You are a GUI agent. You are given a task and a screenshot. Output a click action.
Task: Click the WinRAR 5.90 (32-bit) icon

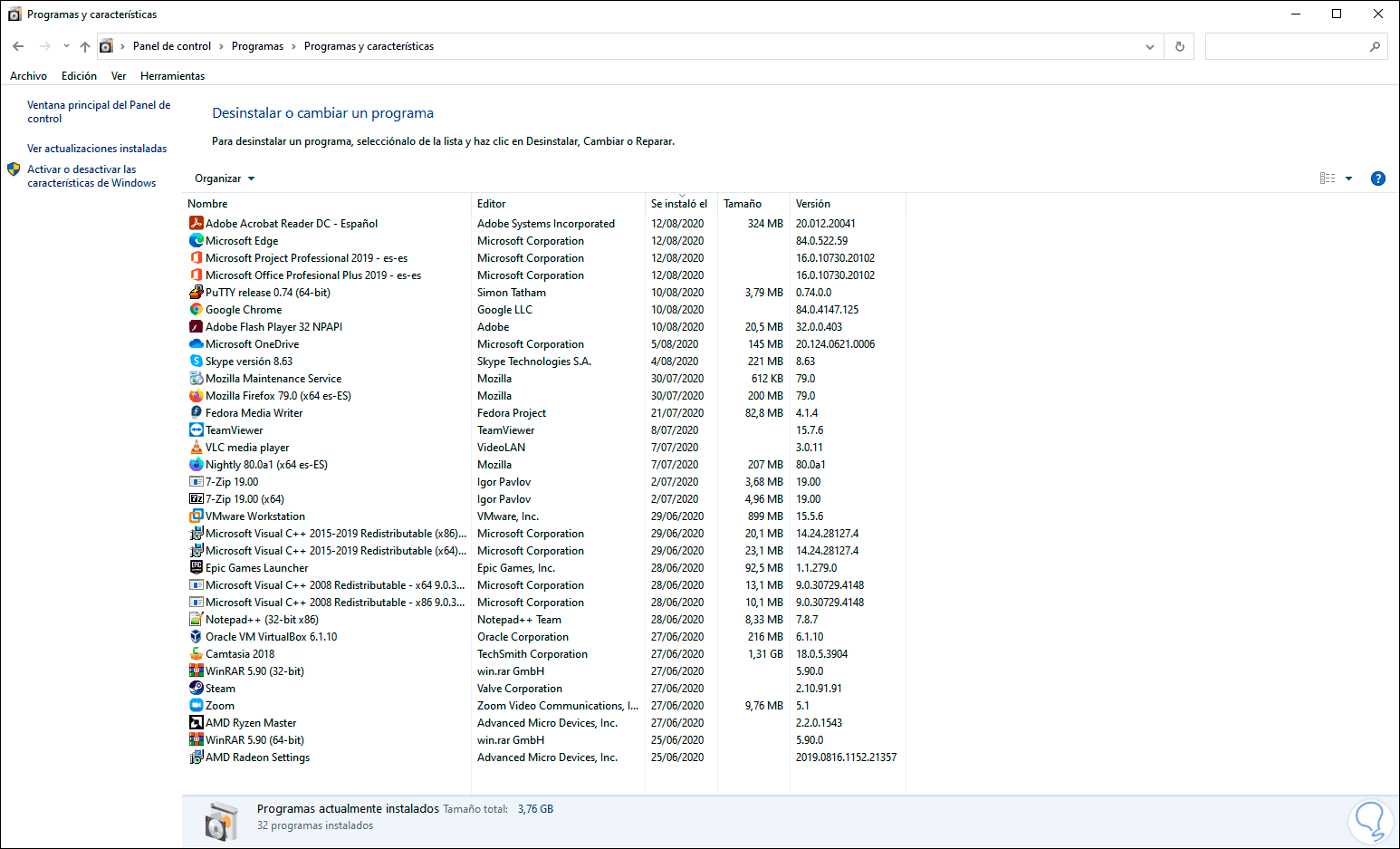click(x=196, y=671)
